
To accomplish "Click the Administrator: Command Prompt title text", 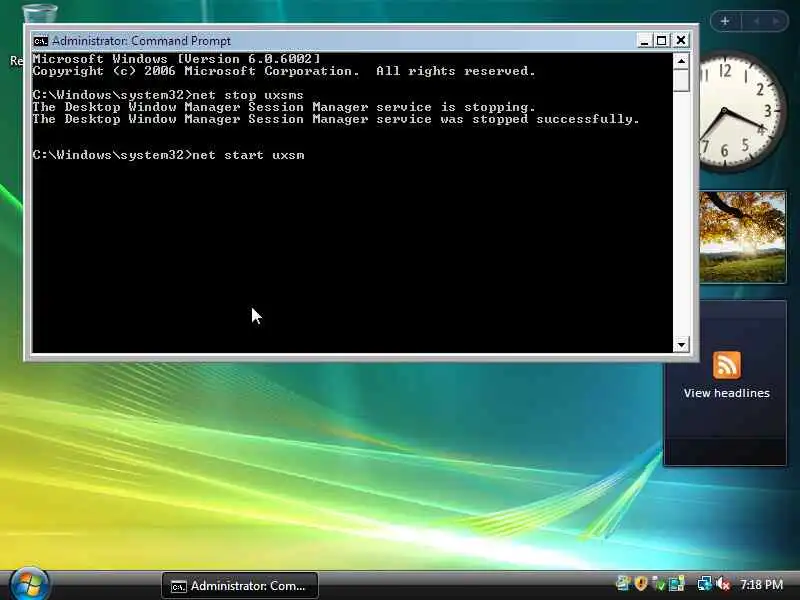I will (141, 41).
